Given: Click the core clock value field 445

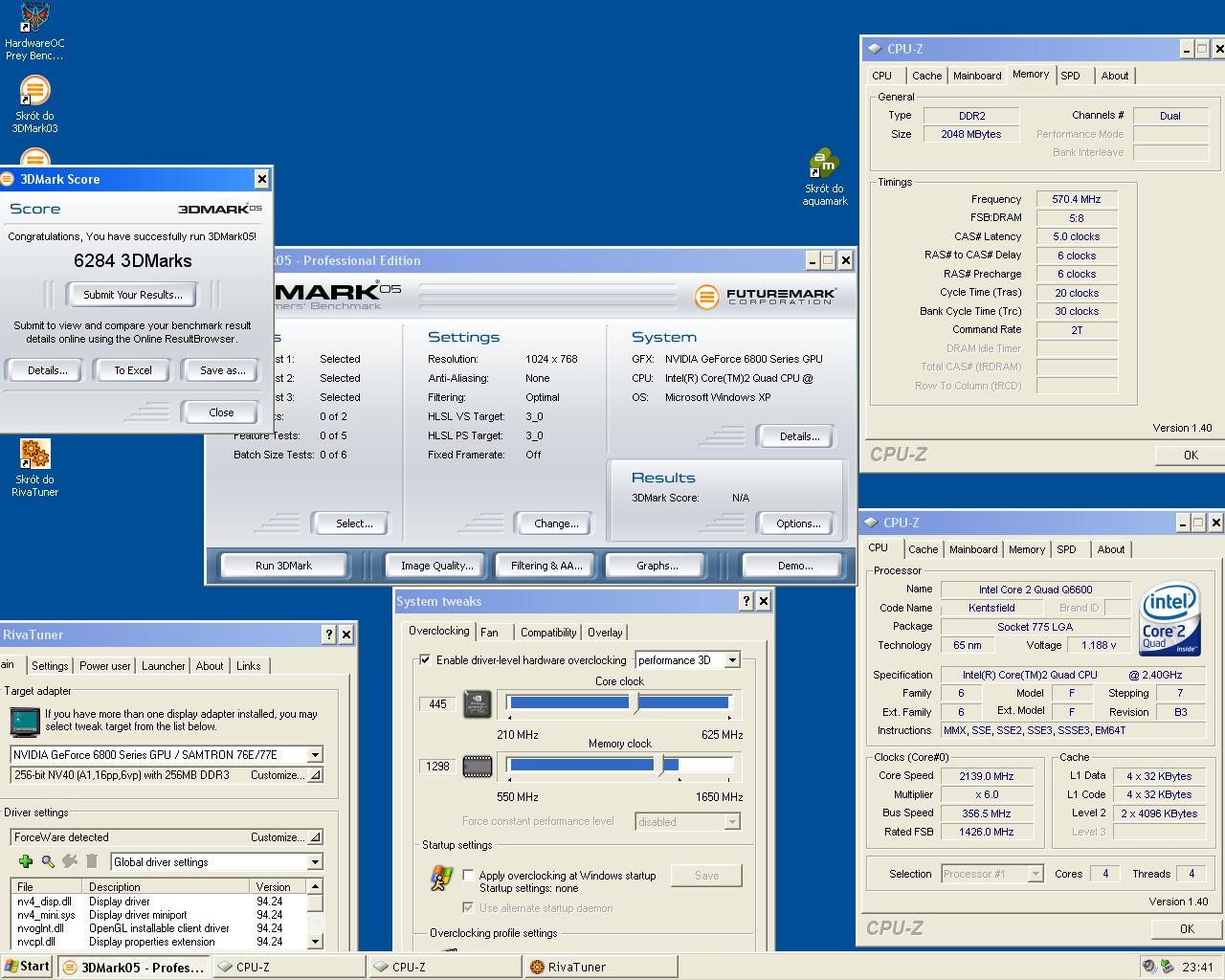Looking at the screenshot, I should tap(438, 704).
